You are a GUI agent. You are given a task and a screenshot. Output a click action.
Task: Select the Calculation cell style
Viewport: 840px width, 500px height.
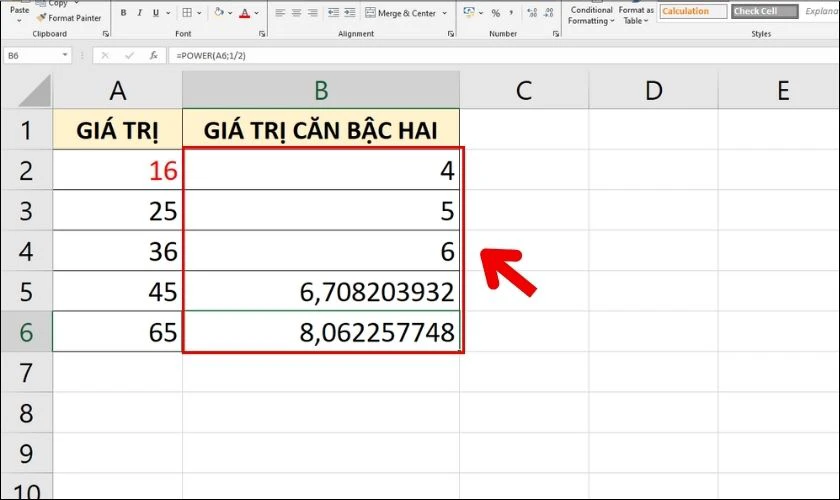pyautogui.click(x=693, y=11)
